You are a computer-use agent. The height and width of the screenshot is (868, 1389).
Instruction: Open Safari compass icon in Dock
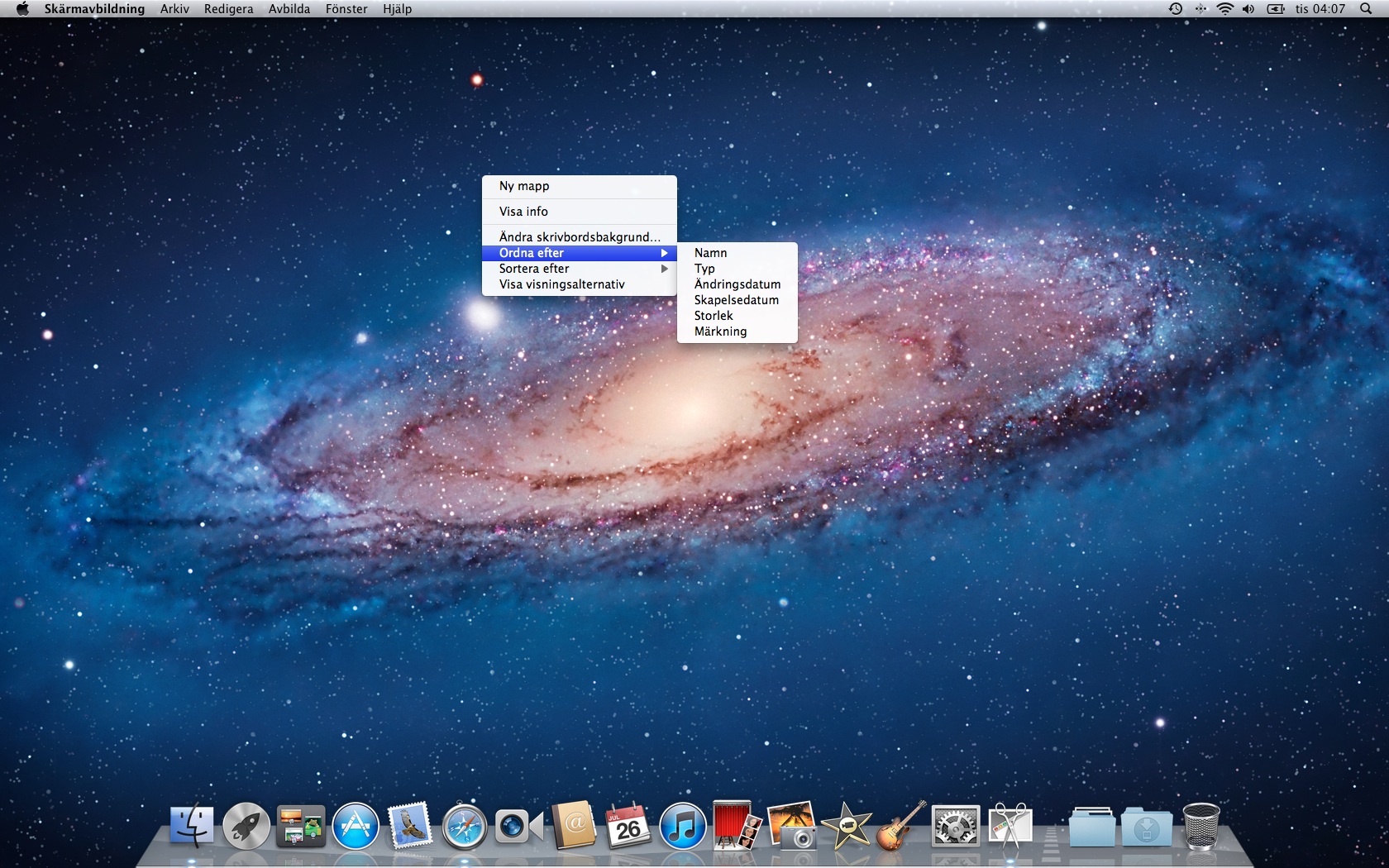point(464,826)
